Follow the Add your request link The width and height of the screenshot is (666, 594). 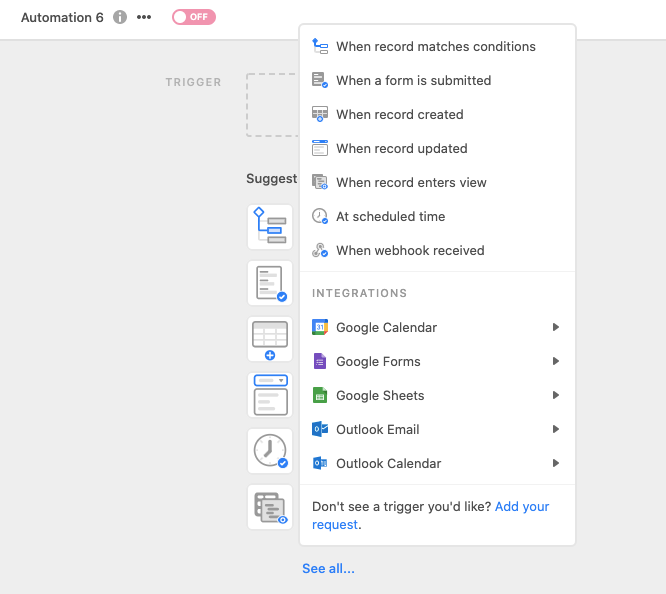coord(431,515)
